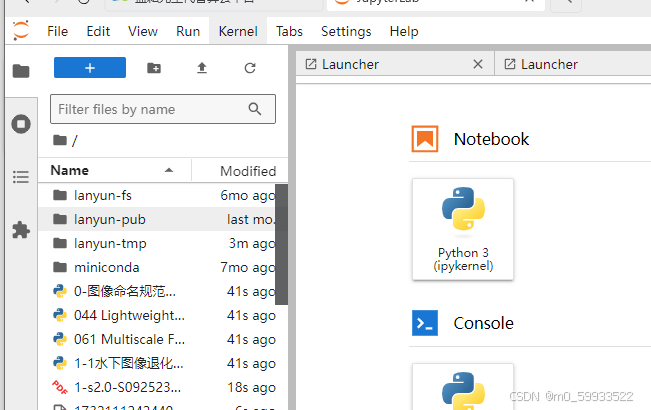Open the Kernel menu
This screenshot has height=410, width=651.
coord(238,32)
